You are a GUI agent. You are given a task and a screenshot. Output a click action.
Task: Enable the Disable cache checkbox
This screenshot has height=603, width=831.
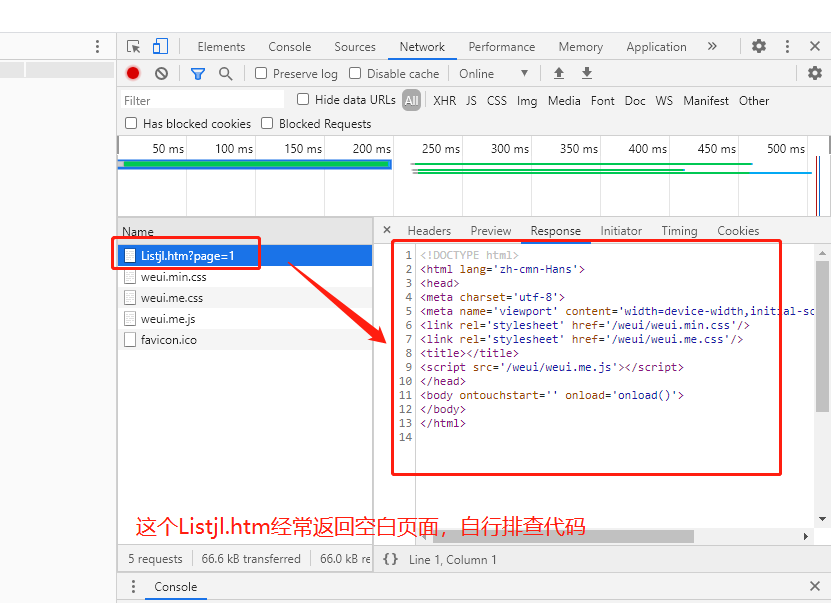point(355,73)
